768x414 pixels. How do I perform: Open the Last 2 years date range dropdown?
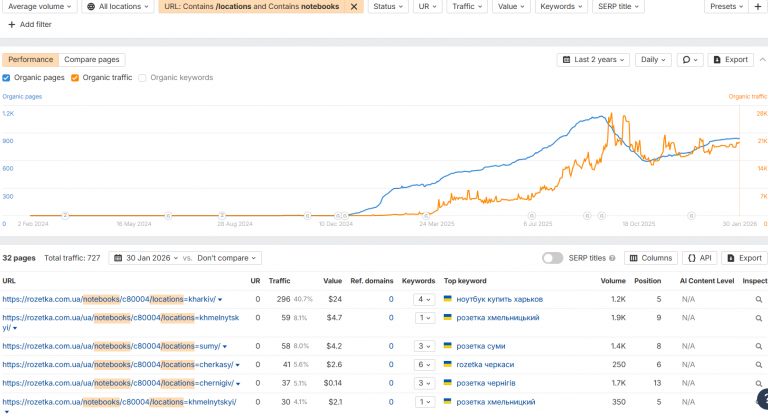[593, 60]
